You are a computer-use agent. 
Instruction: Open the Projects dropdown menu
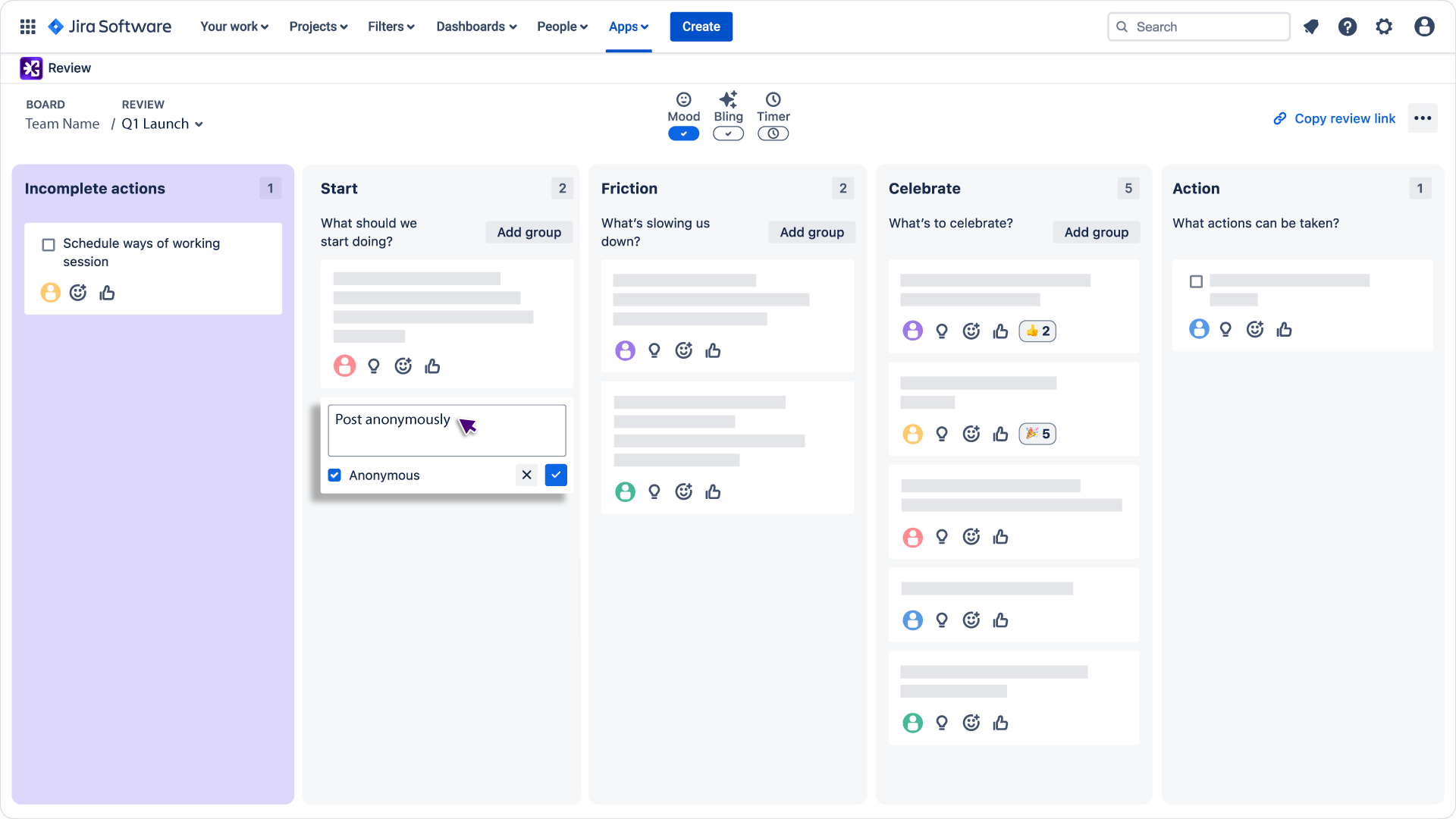(318, 27)
